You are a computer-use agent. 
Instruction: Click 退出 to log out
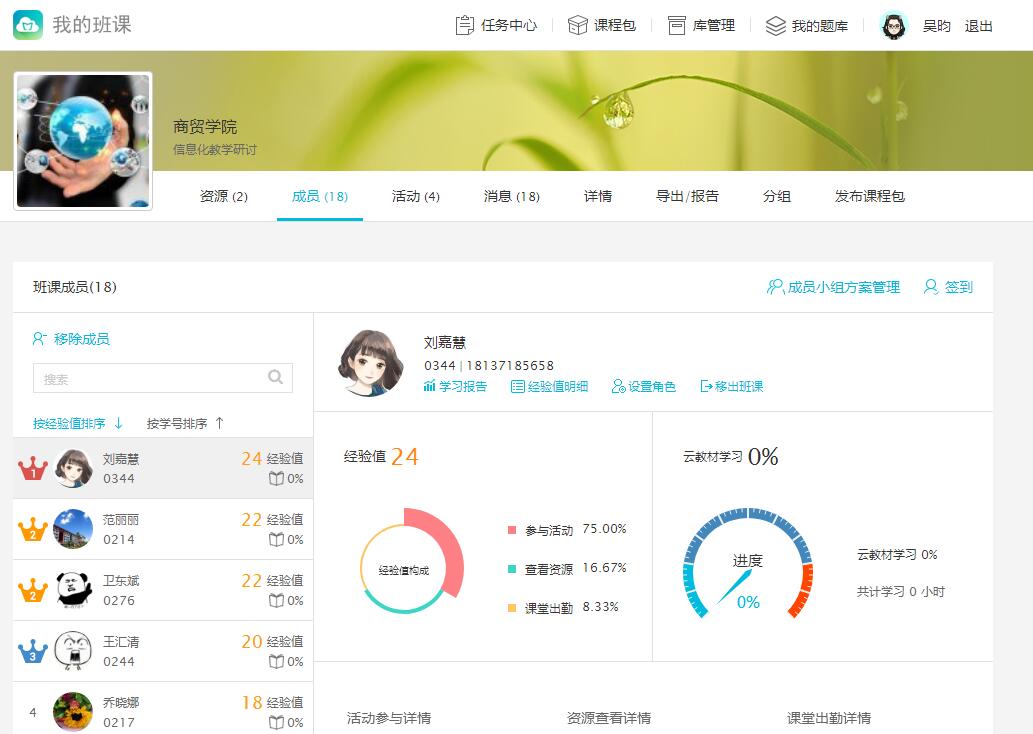[978, 26]
